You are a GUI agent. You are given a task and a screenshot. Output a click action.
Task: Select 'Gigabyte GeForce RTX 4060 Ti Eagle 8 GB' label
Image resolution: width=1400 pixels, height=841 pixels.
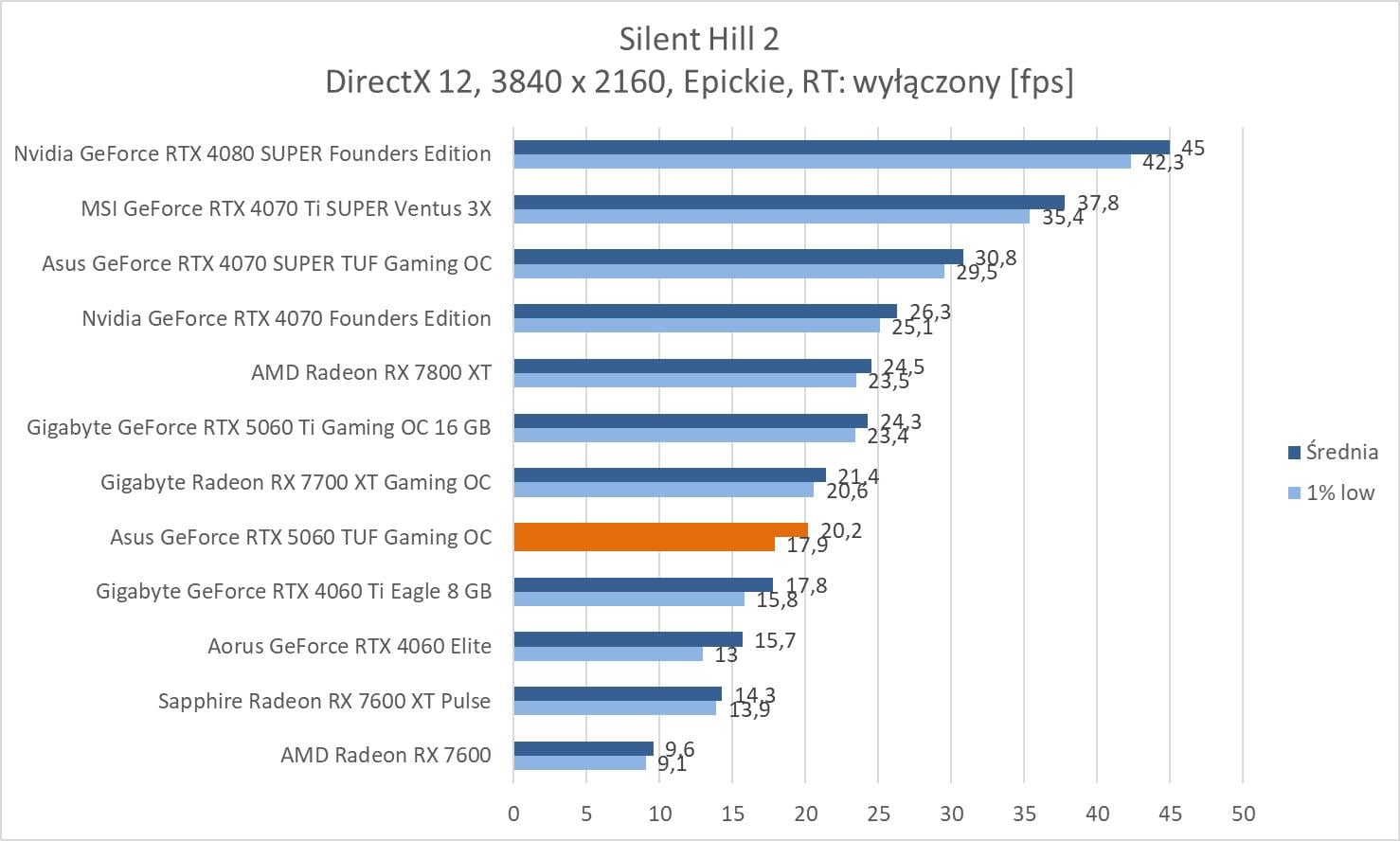pyautogui.click(x=294, y=591)
